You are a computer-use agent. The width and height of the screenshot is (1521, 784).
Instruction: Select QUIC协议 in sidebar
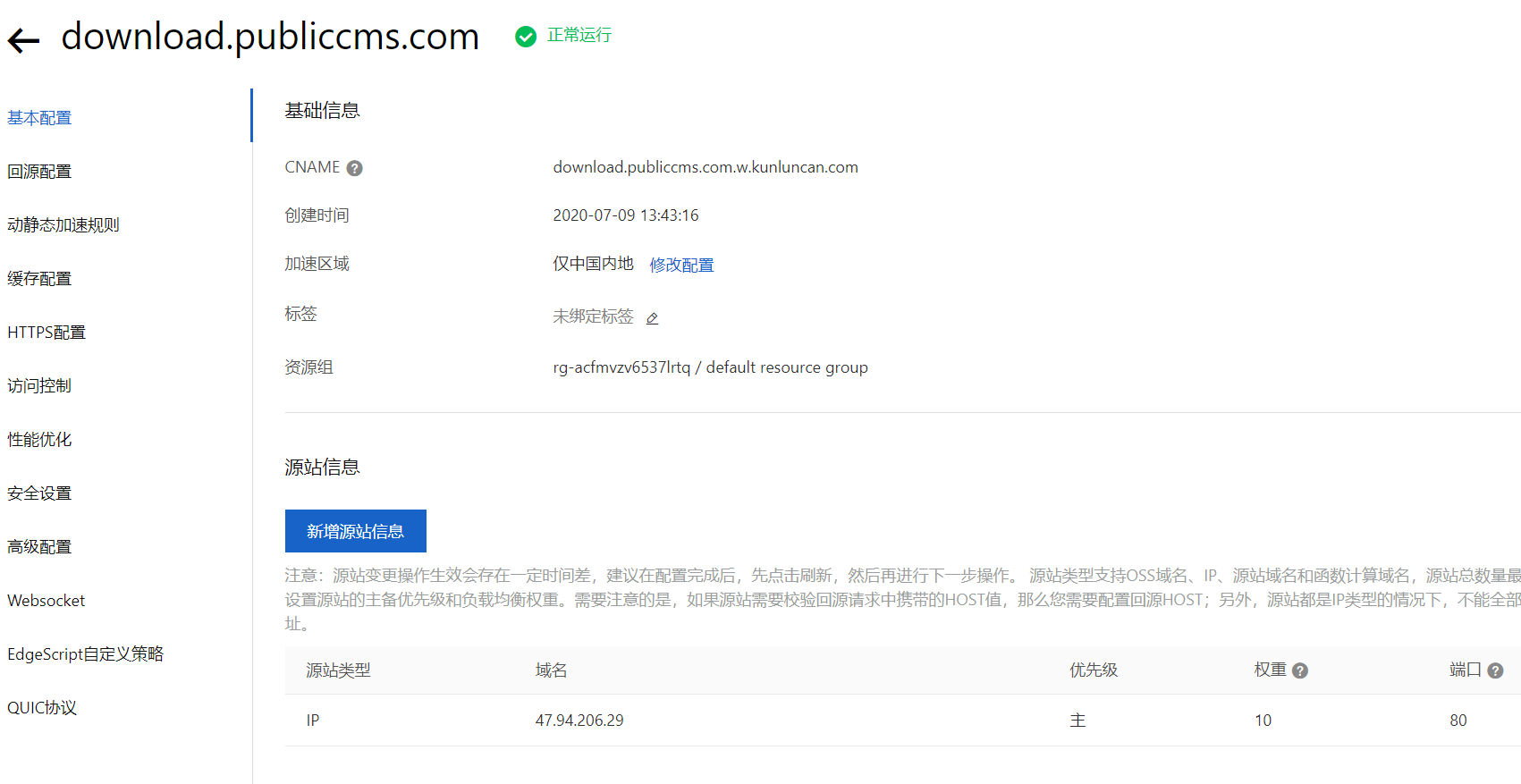point(42,708)
